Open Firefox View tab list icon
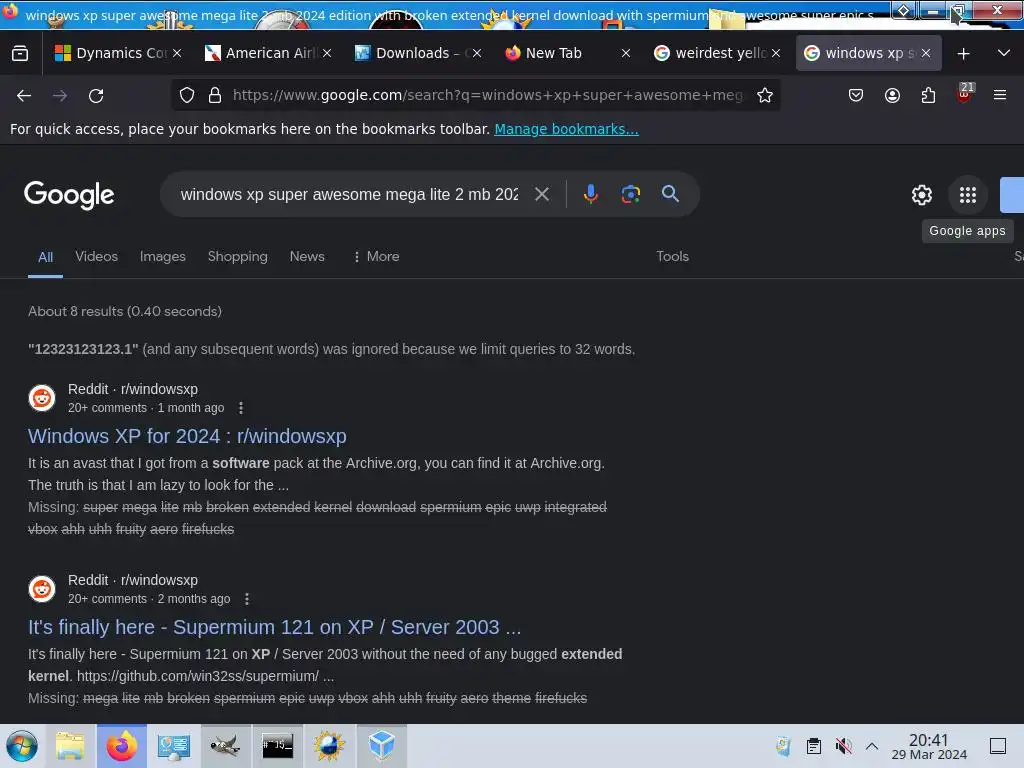Image resolution: width=1024 pixels, height=768 pixels. click(x=20, y=53)
